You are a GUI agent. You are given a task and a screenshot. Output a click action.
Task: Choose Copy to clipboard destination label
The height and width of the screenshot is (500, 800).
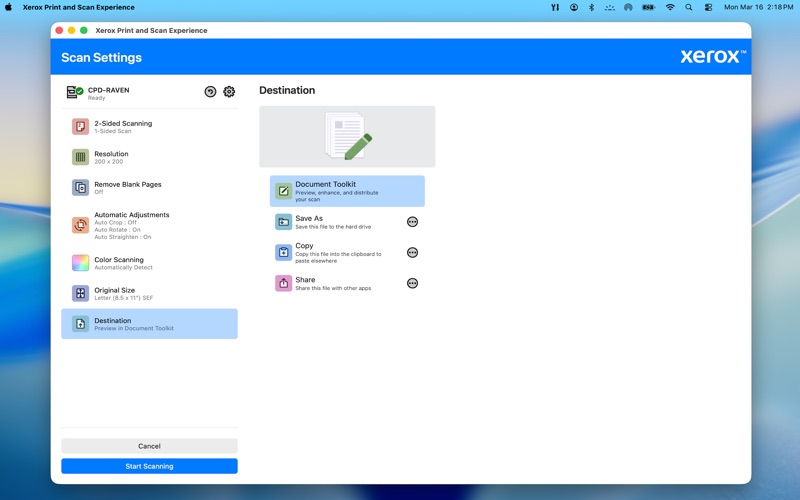click(304, 246)
